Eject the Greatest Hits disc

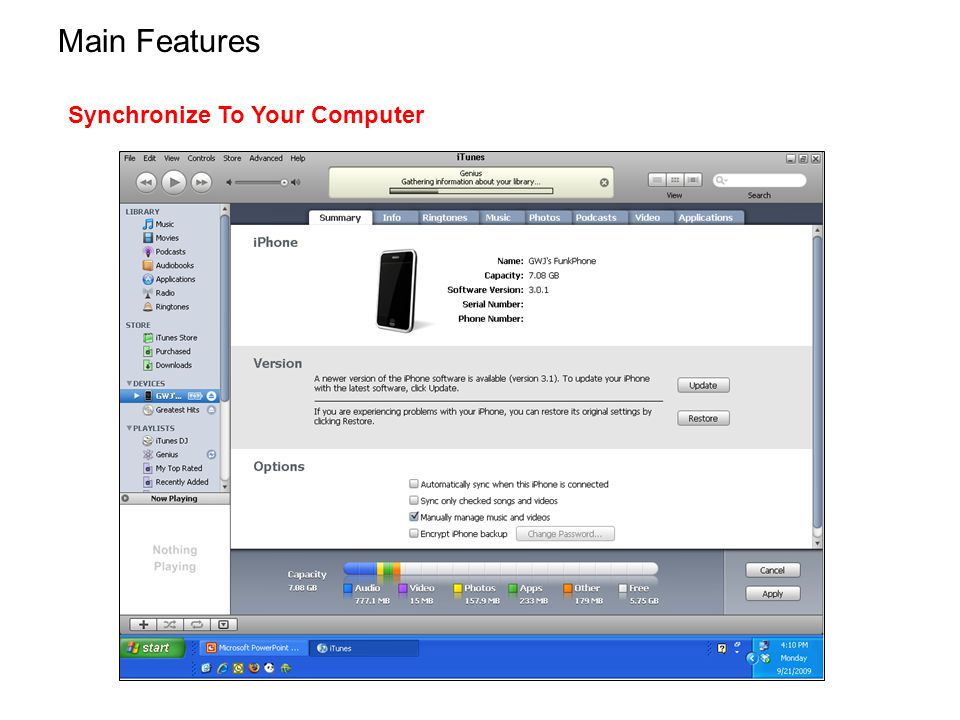coord(211,410)
